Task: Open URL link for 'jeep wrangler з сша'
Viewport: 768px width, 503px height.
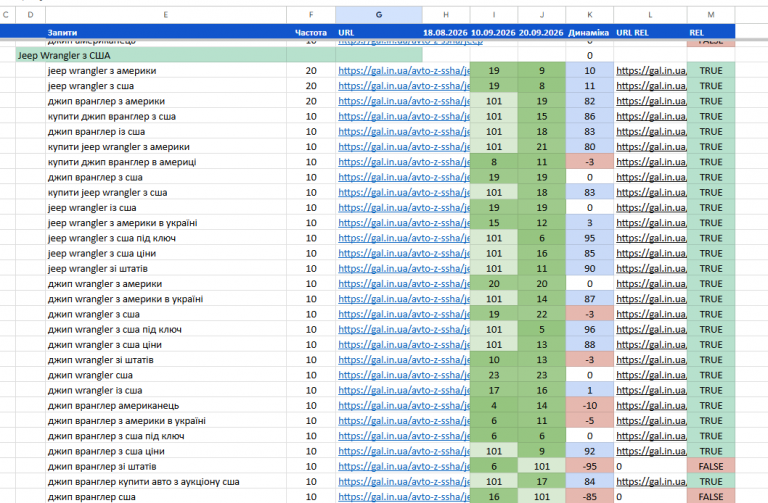Action: (404, 86)
